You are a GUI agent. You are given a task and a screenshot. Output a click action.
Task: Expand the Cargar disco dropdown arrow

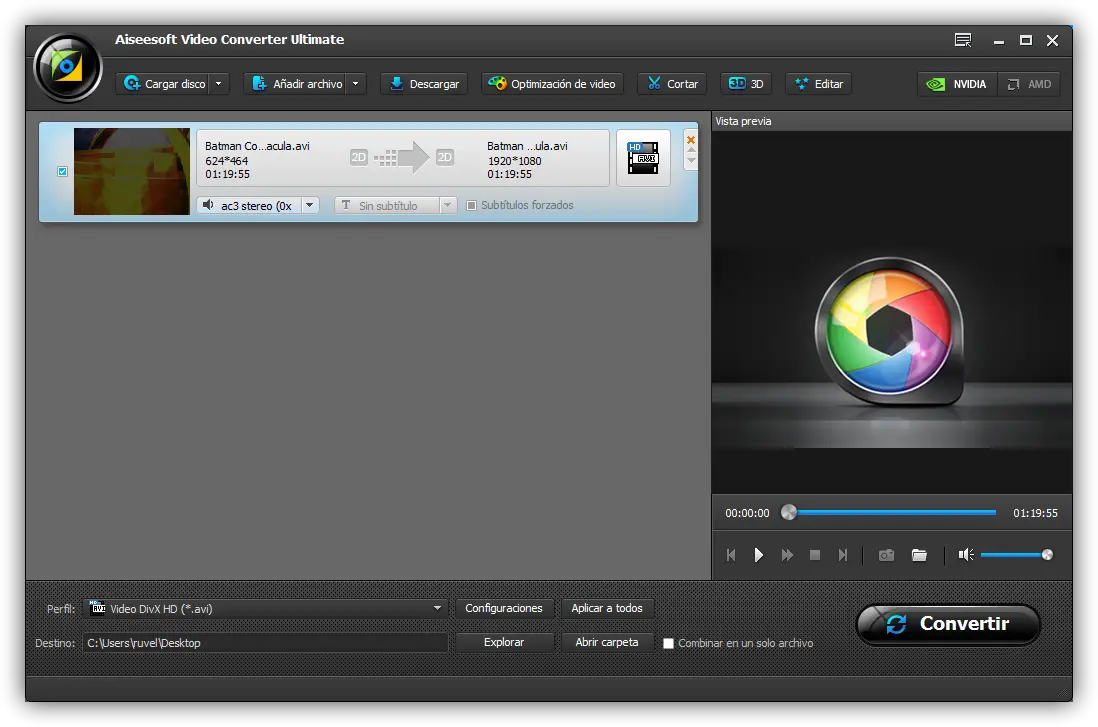tap(219, 84)
